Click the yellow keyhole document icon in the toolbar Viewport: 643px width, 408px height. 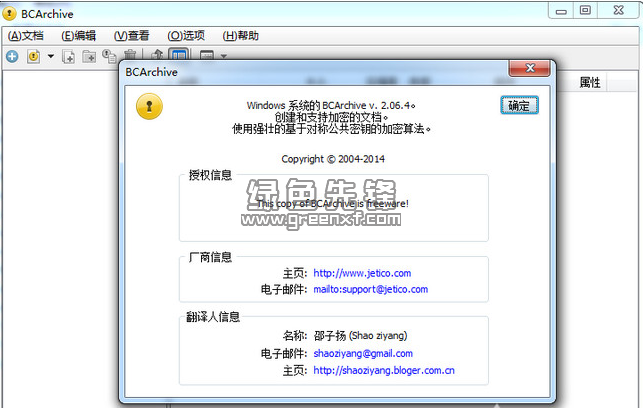pyautogui.click(x=33, y=56)
